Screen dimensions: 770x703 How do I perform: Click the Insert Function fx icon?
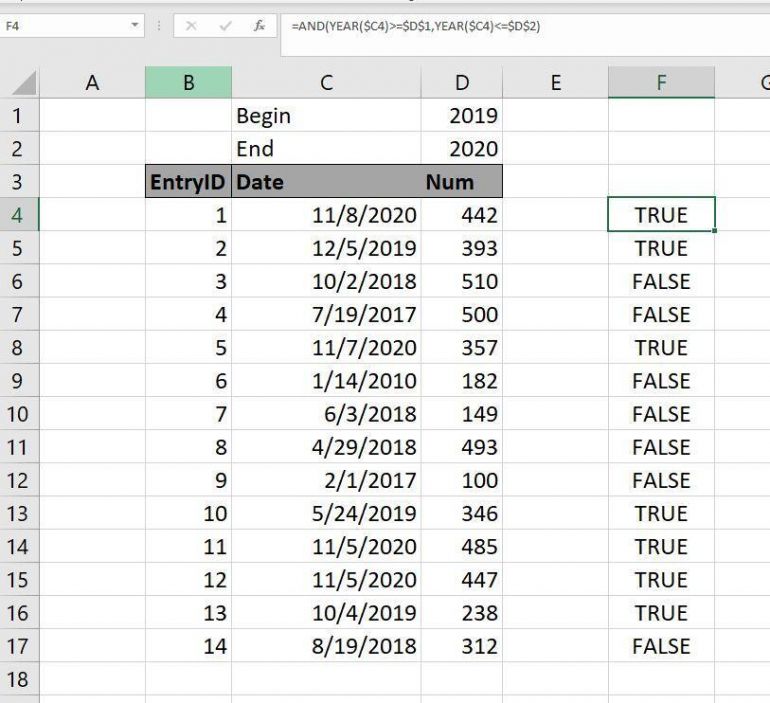tap(259, 26)
